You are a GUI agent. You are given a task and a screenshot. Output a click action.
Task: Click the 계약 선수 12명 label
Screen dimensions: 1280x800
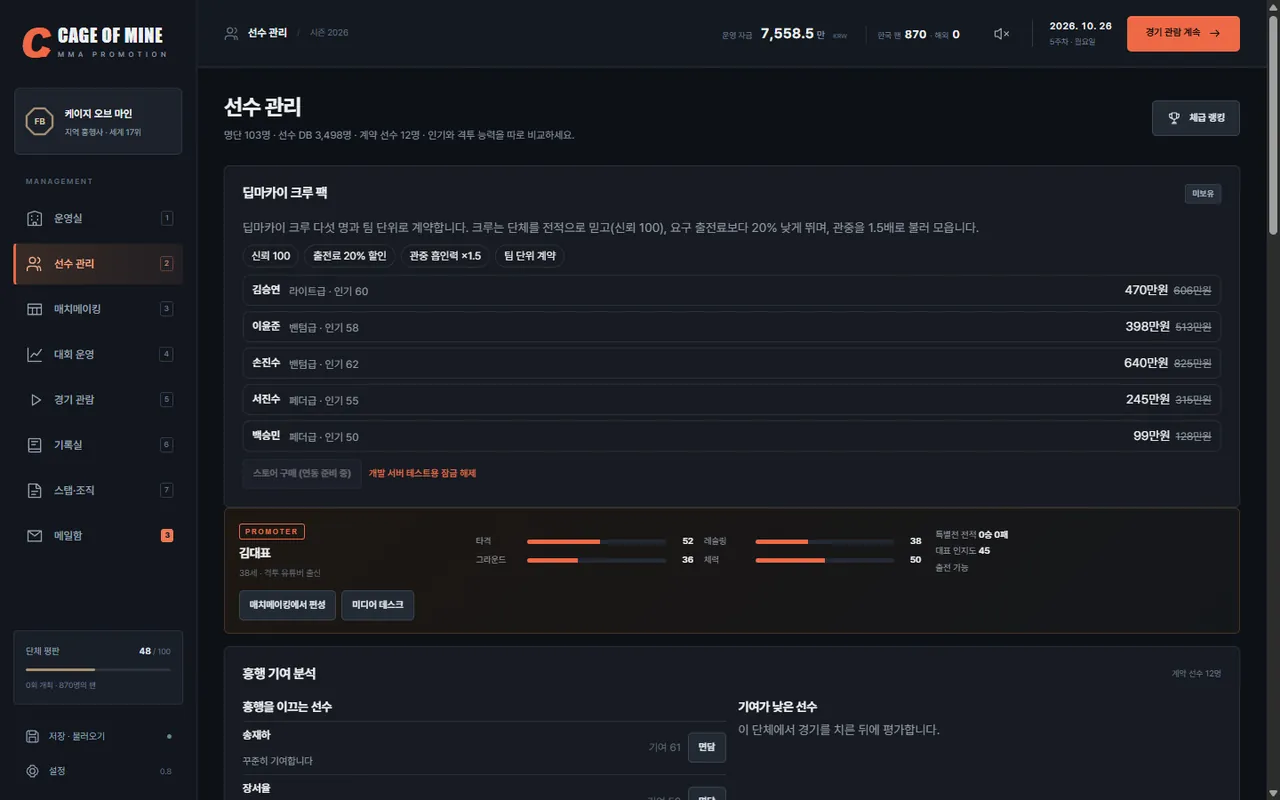click(1196, 674)
